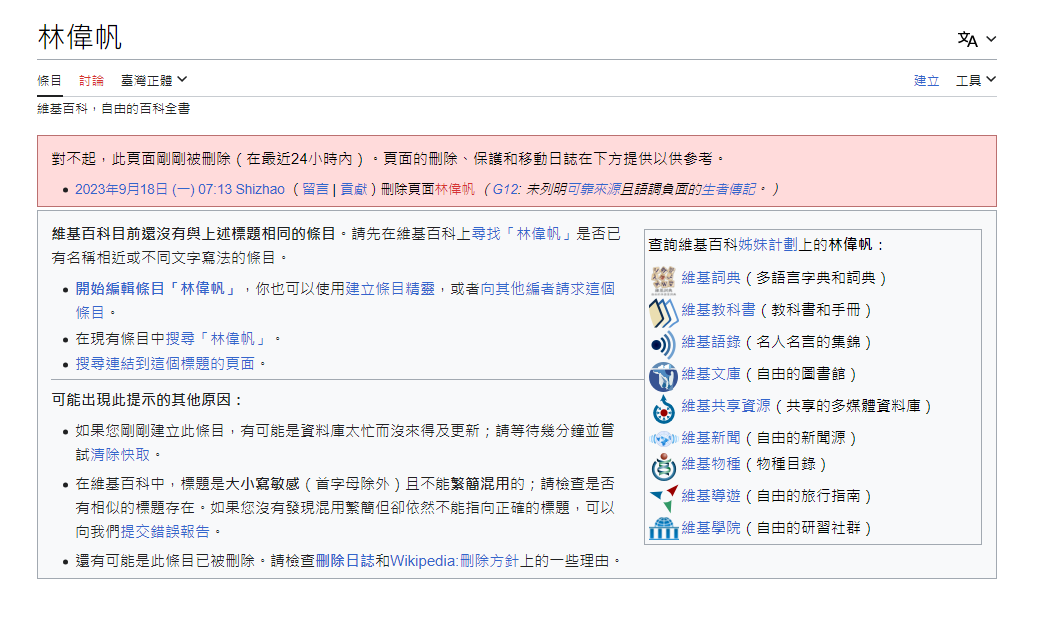Open the language selector icon
This screenshot has height=619, width=1055.
coord(976,40)
